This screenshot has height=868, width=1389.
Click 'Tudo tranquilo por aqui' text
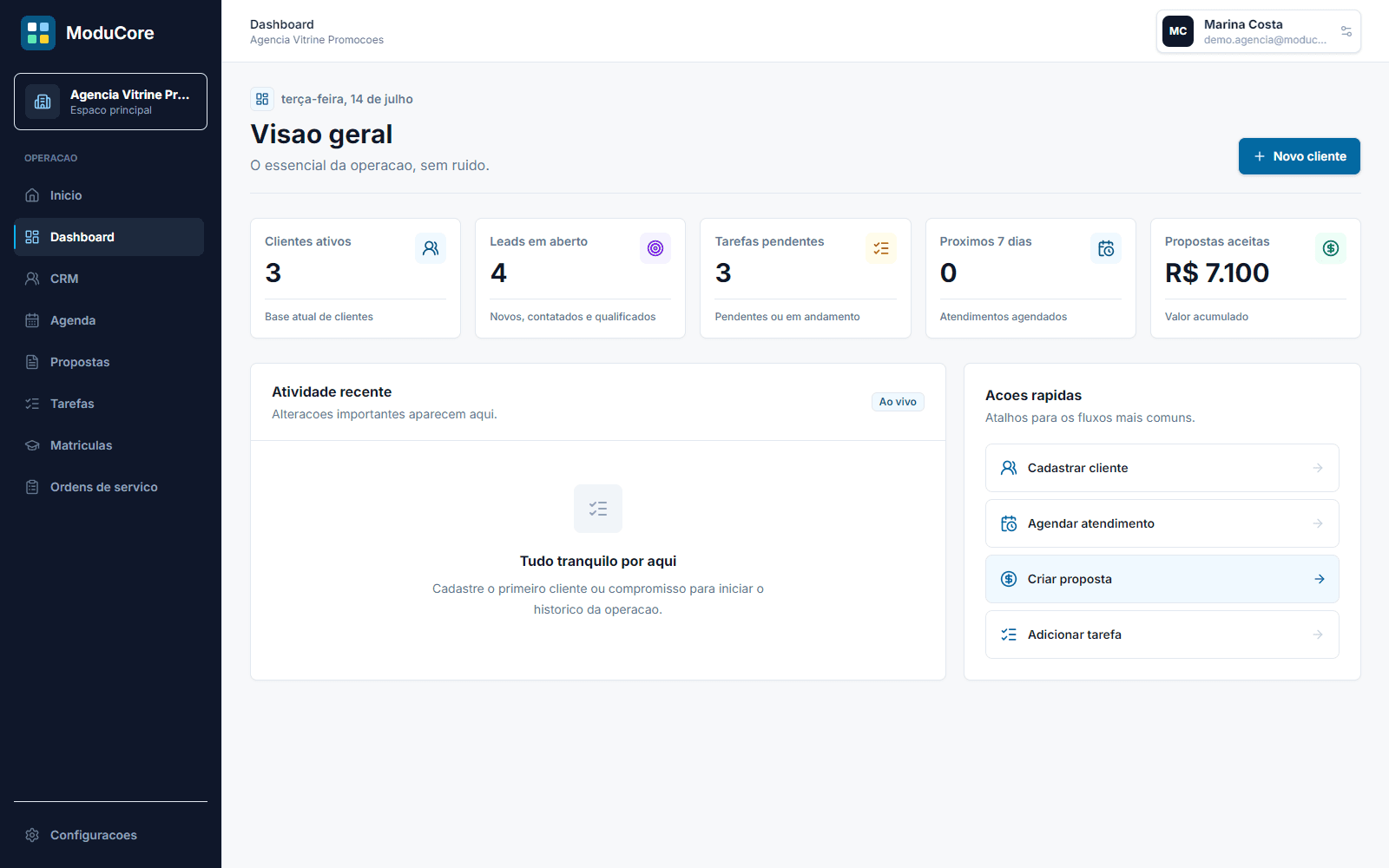pyautogui.click(x=598, y=561)
